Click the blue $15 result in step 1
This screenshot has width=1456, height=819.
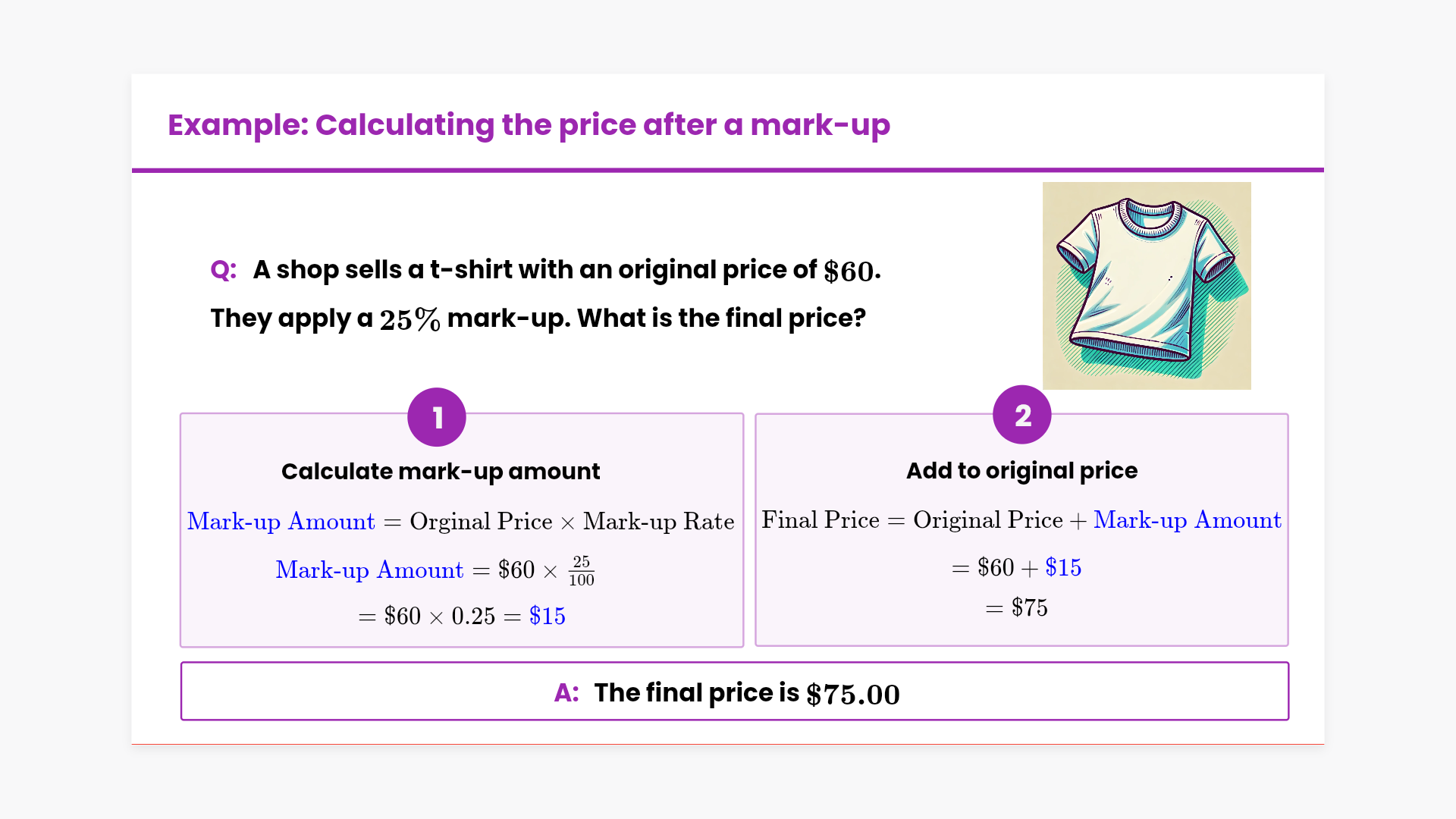click(x=547, y=616)
